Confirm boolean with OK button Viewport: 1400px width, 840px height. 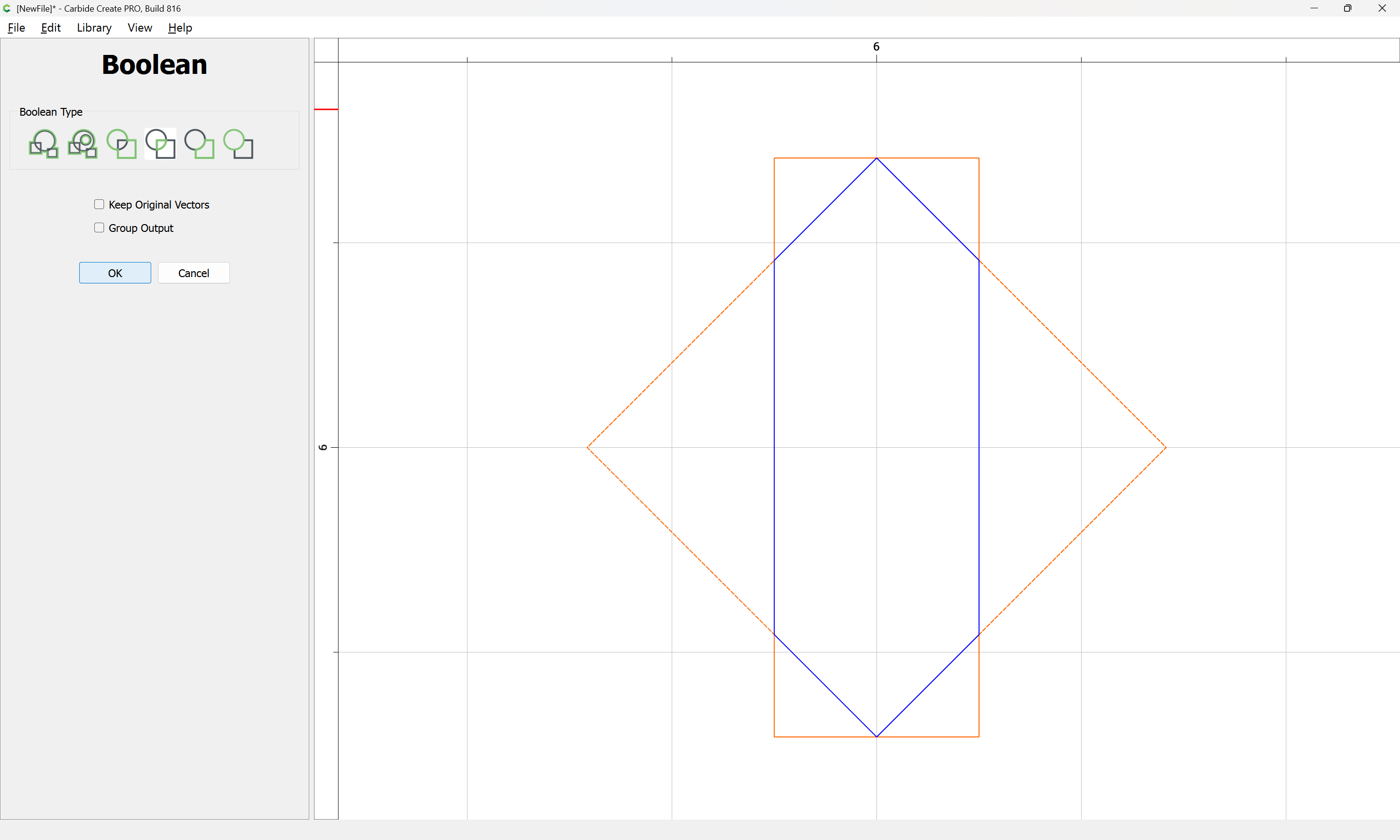[115, 273]
